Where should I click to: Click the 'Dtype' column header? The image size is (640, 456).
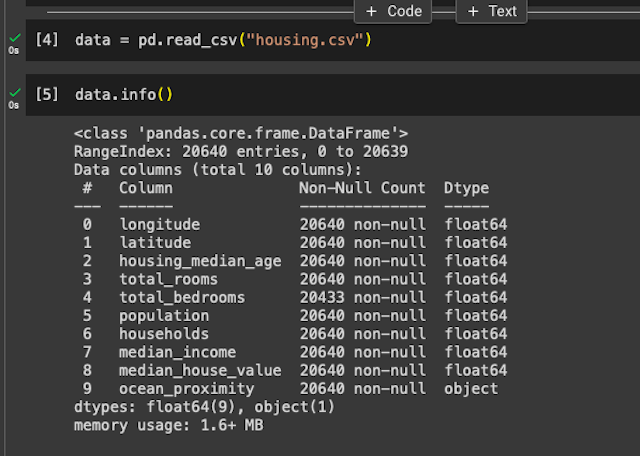467,188
